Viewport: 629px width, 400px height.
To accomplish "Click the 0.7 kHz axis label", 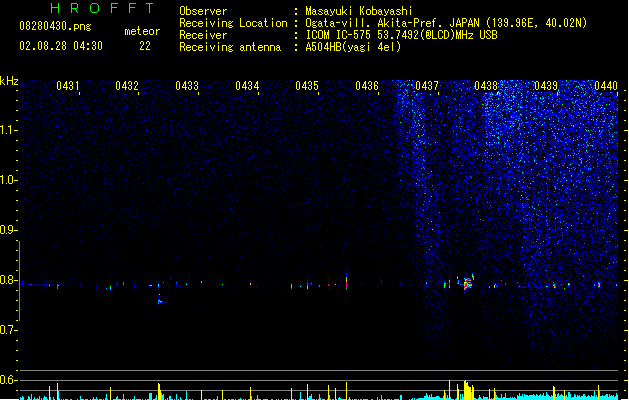I will (x=8, y=330).
